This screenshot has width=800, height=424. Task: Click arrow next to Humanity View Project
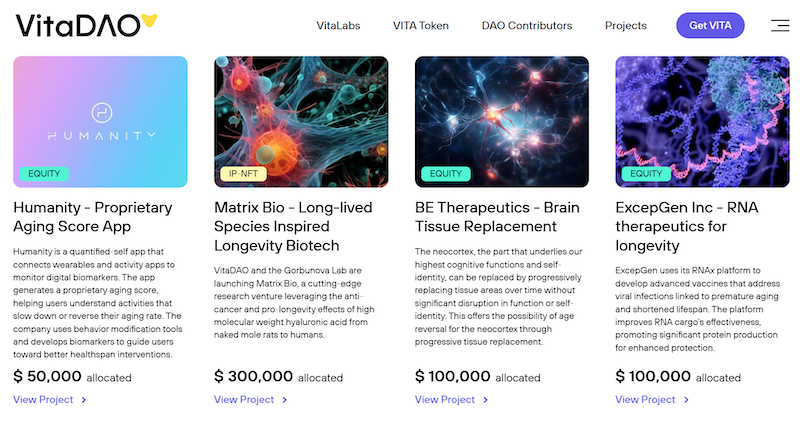83,400
